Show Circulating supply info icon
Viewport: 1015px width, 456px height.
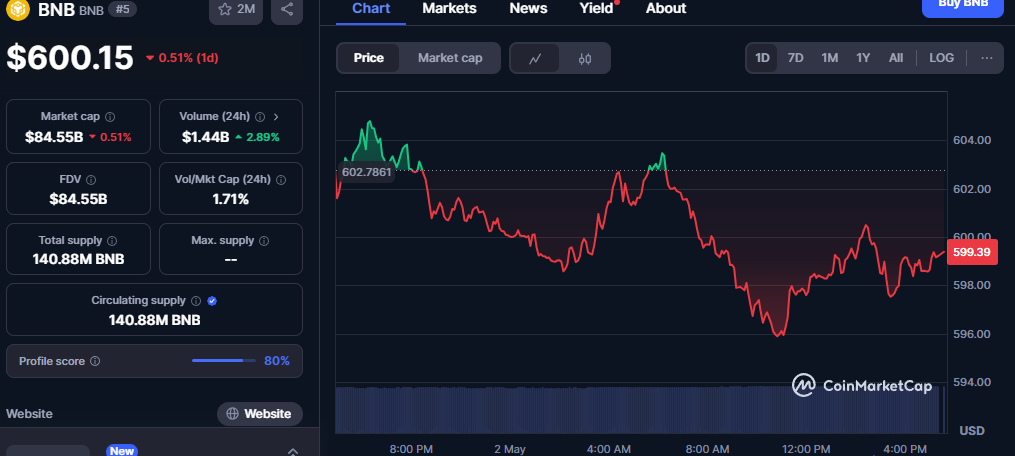point(197,301)
